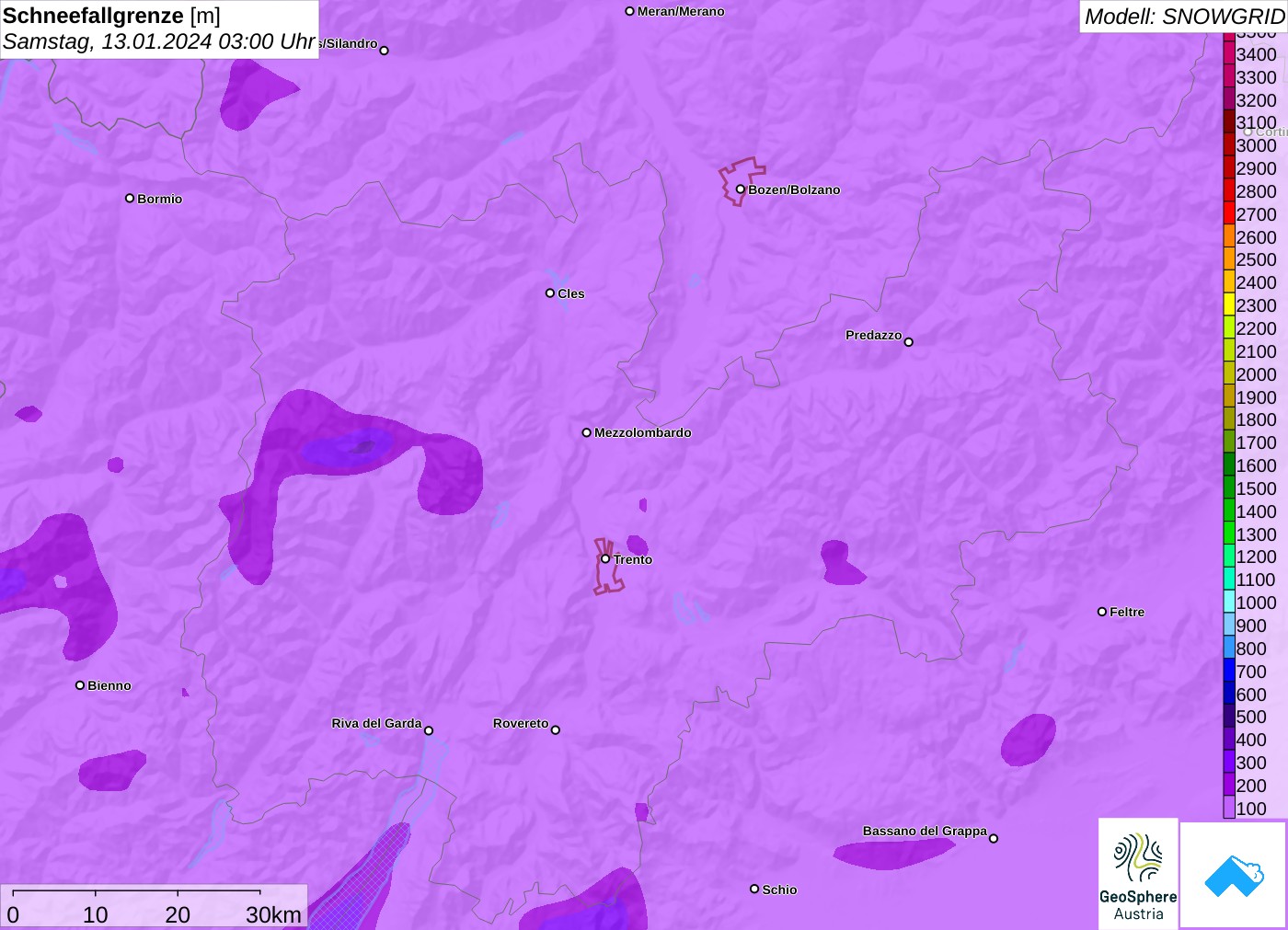Click the Rovereto label text
Viewport: 1288px width, 930px height.
521,723
